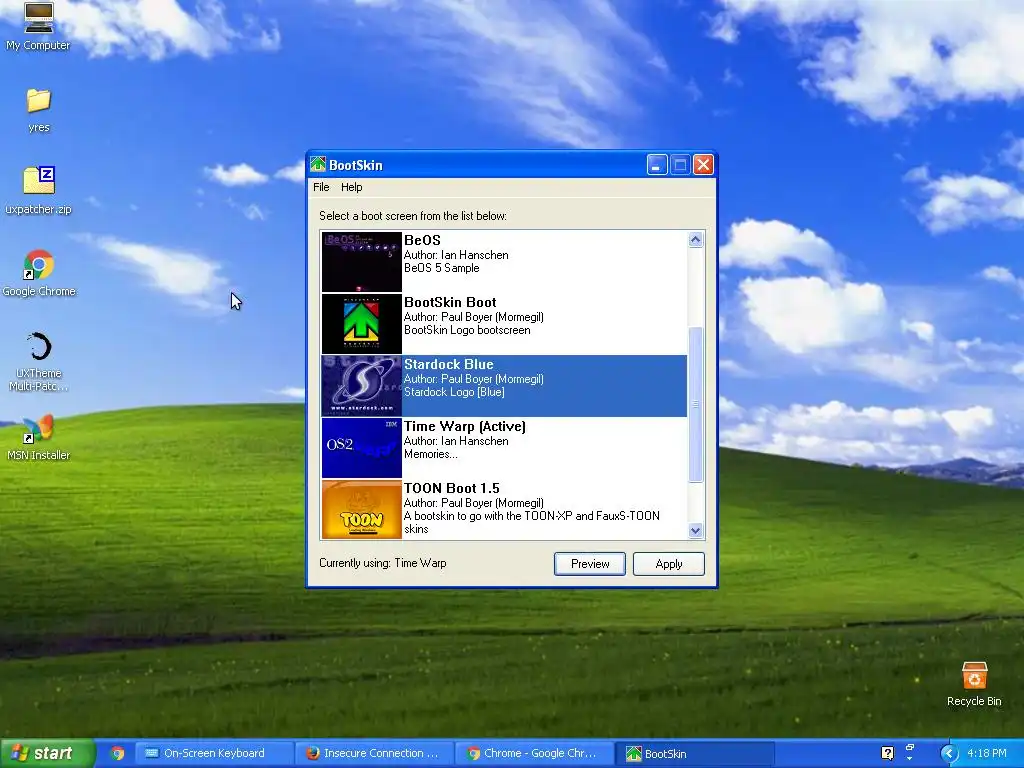
Task: Click the "BeOS 5 Sample" description text
Action: 441,268
